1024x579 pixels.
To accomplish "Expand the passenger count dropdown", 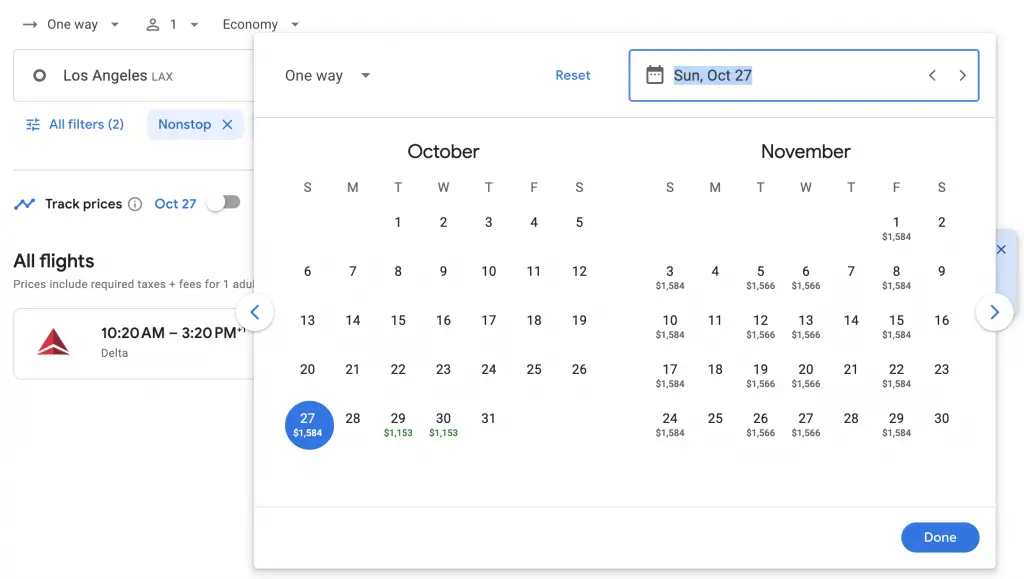I will [x=172, y=24].
